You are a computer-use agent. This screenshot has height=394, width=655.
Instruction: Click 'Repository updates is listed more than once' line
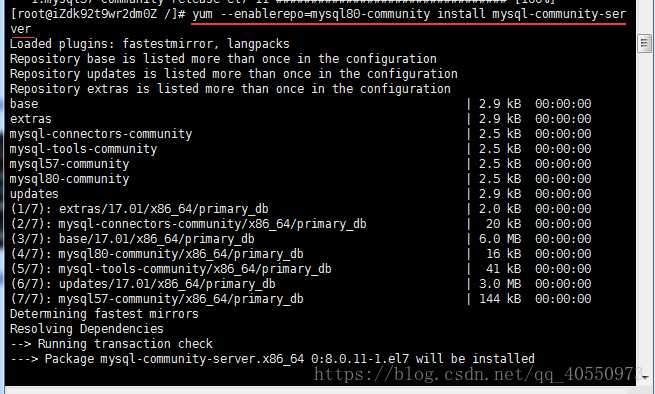pos(234,74)
